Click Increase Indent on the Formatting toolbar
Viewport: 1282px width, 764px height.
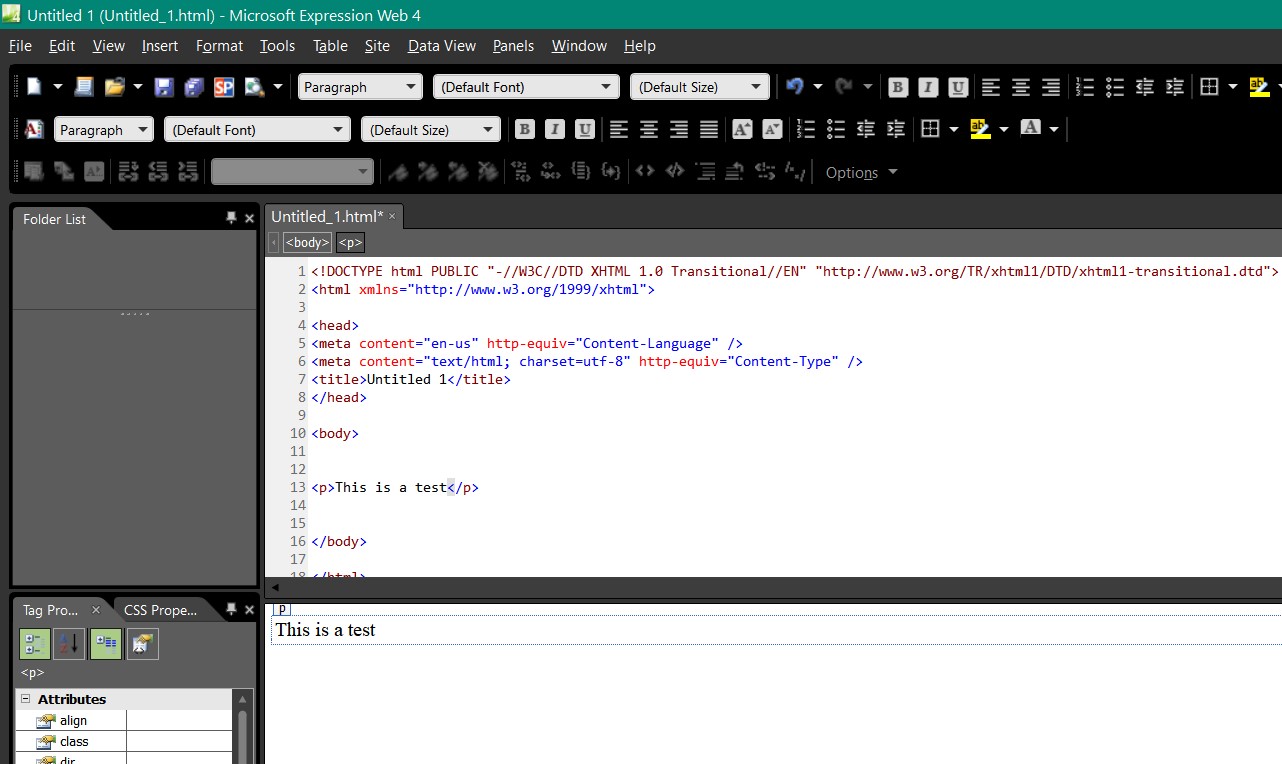click(896, 129)
